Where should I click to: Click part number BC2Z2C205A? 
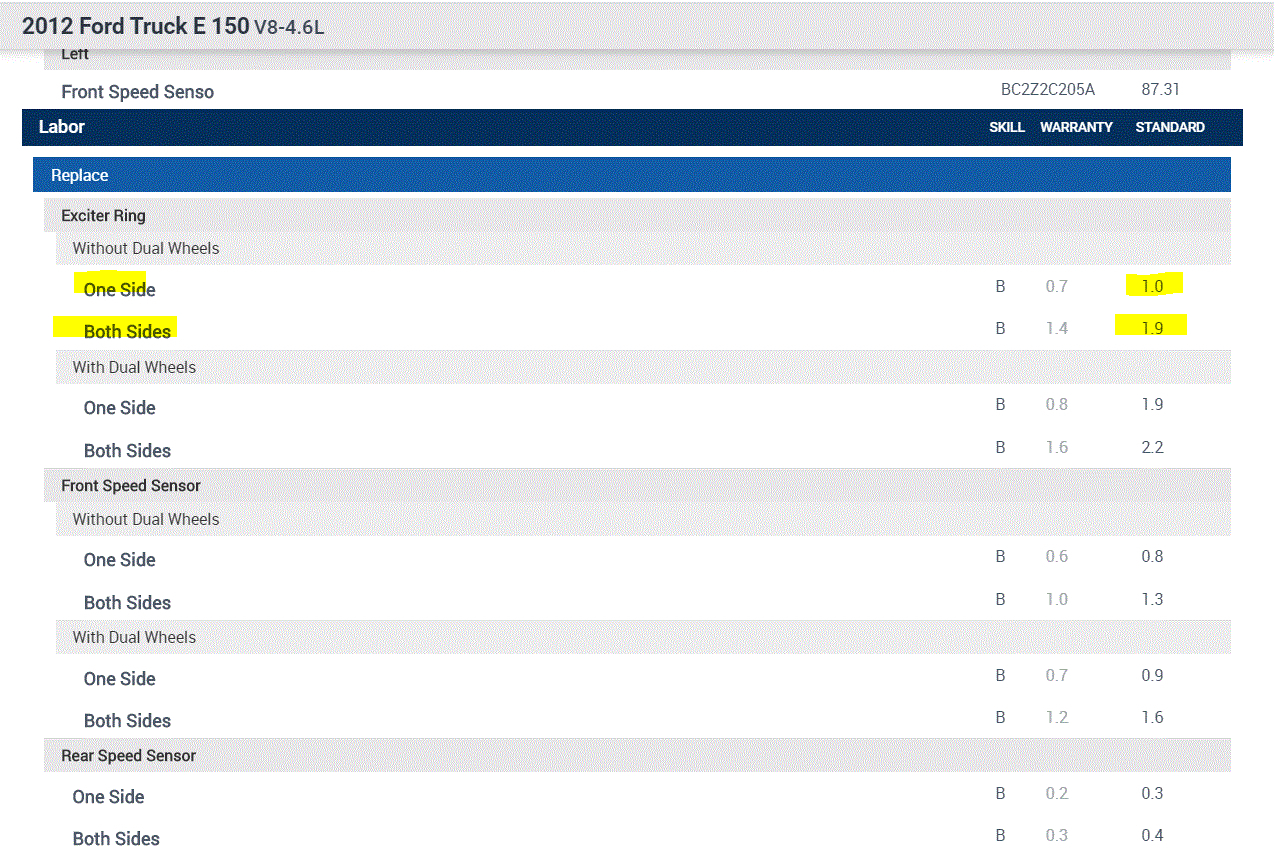coord(1048,90)
